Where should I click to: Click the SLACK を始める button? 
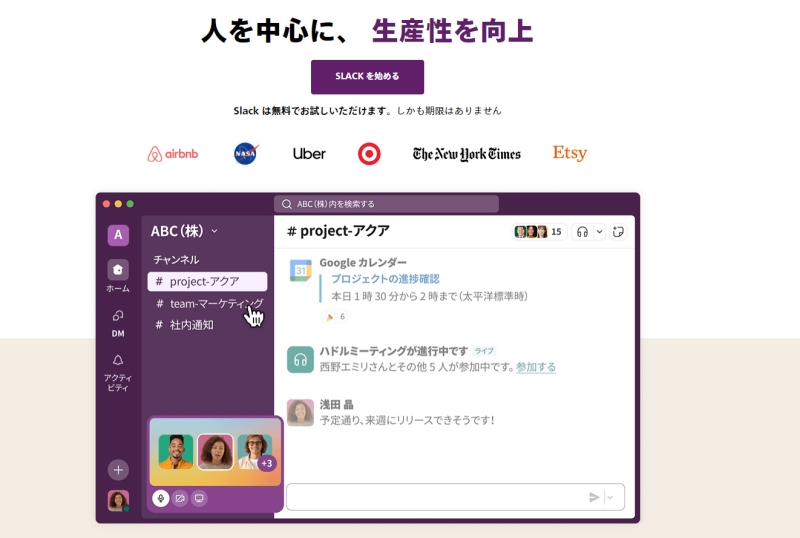(x=367, y=77)
